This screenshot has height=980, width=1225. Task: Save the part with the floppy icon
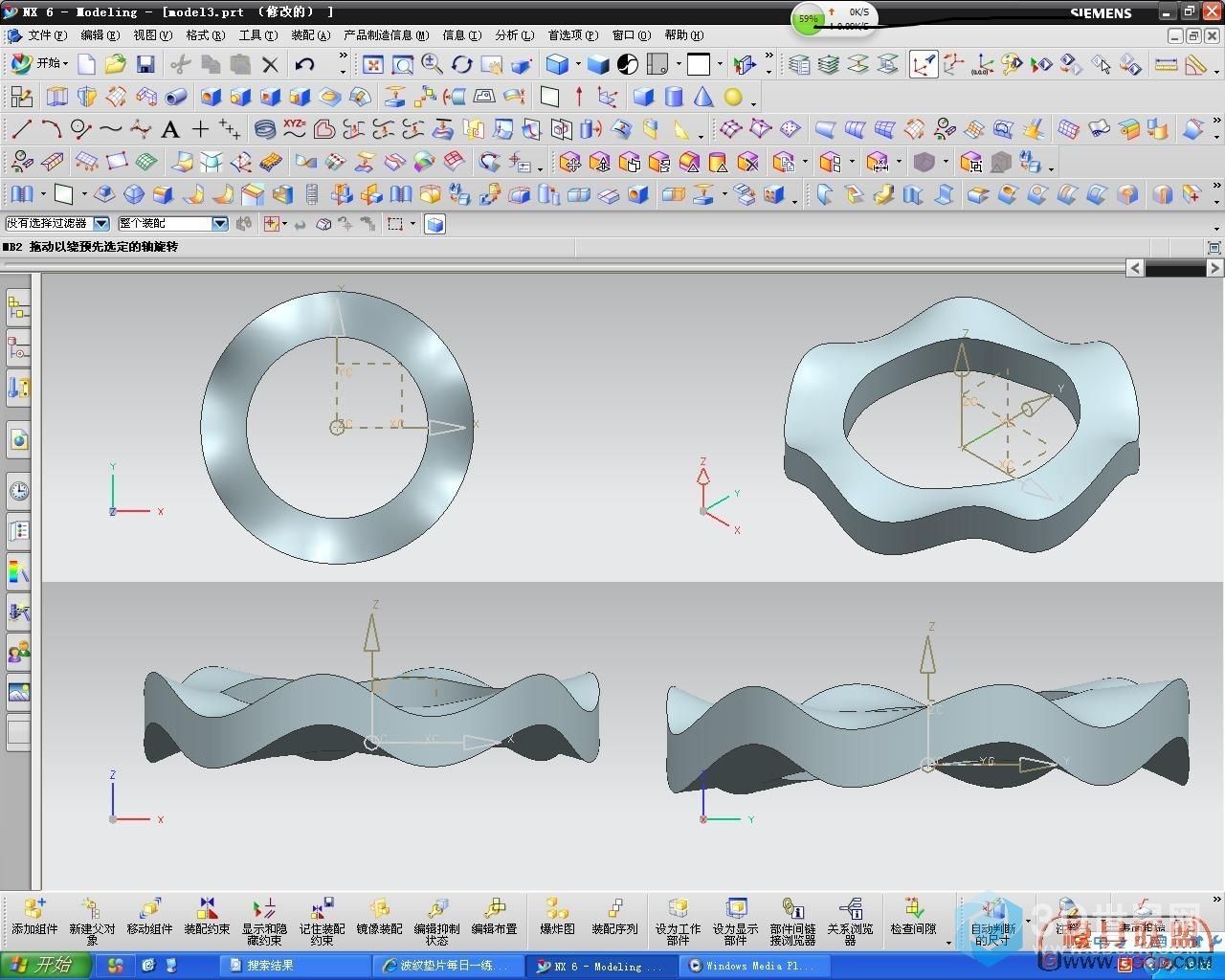click(x=145, y=64)
